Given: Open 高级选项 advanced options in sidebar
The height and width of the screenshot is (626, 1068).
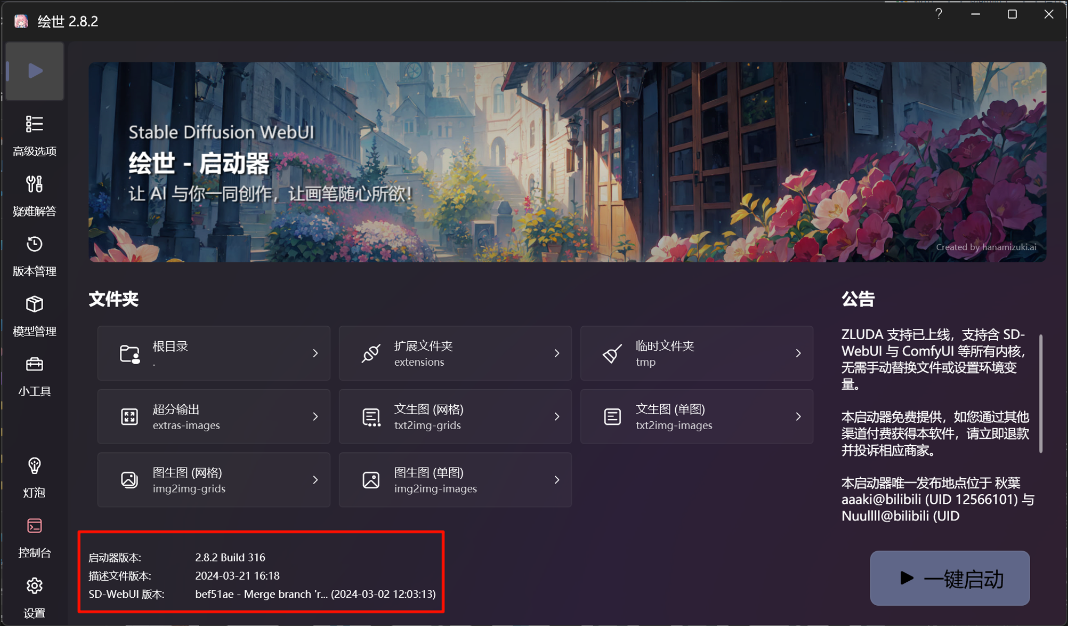Looking at the screenshot, I should pyautogui.click(x=35, y=136).
